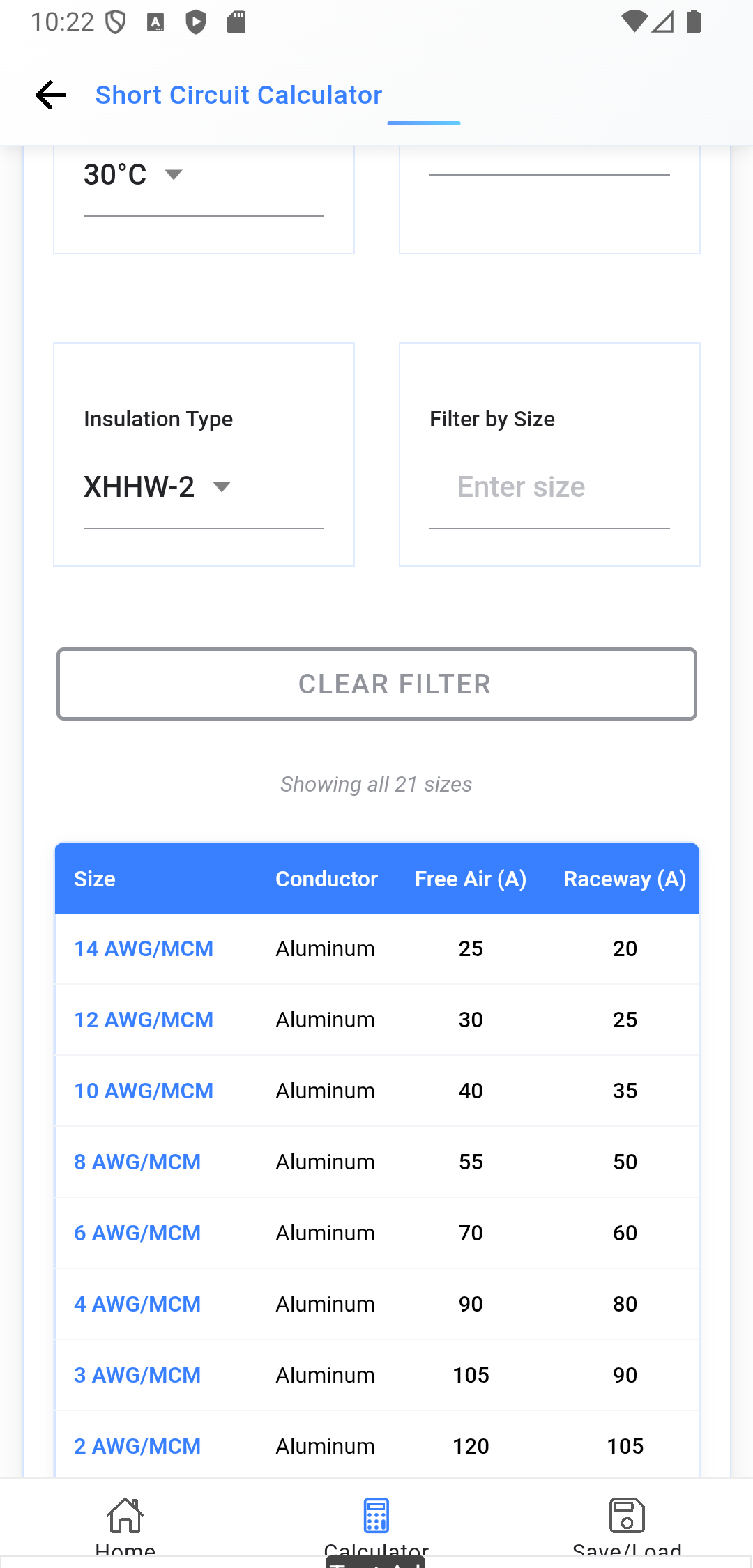Viewport: 753px width, 1568px height.
Task: Tap the Wi-Fi status icon
Action: pyautogui.click(x=634, y=22)
